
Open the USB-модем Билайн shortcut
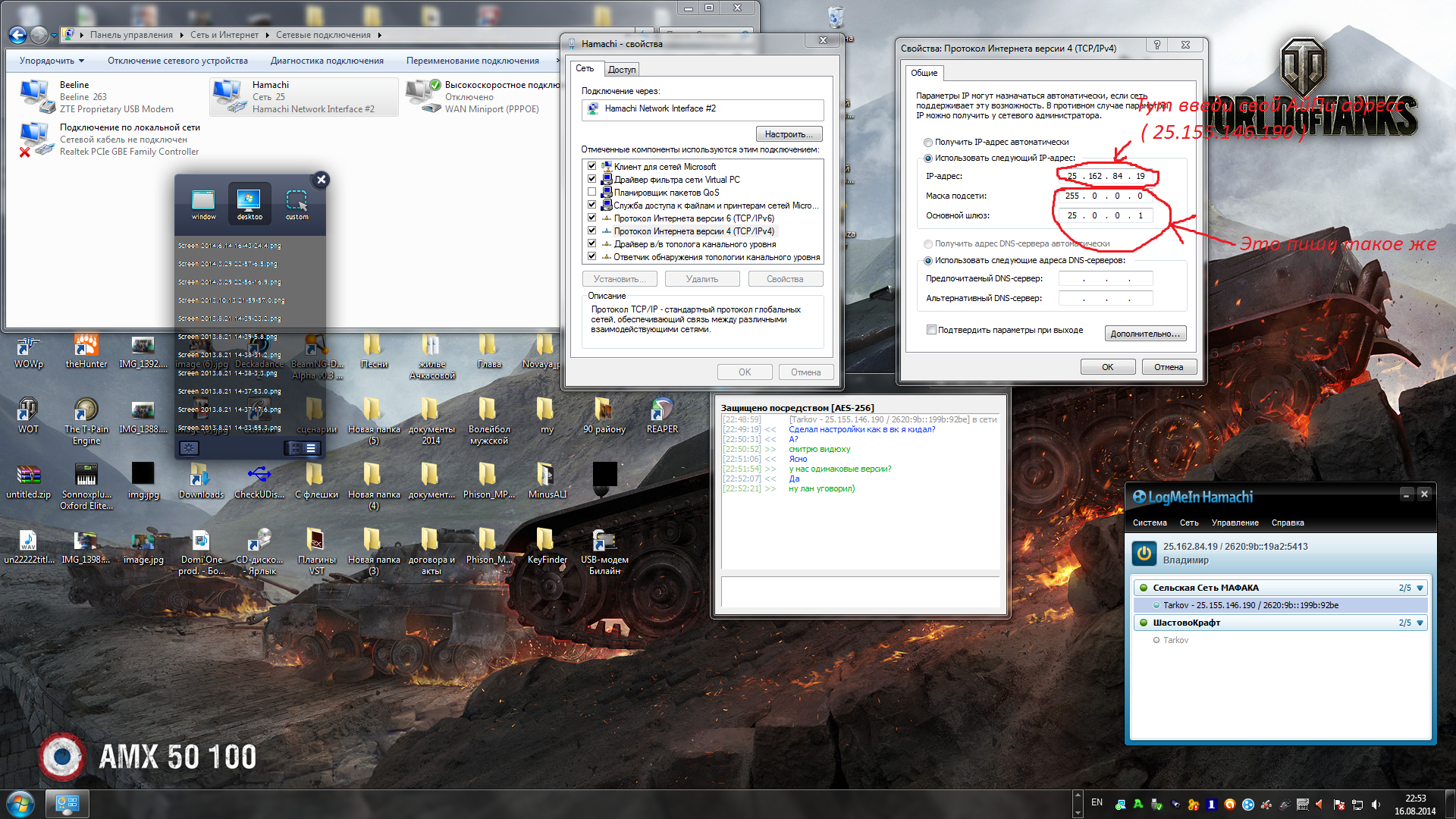pos(604,551)
